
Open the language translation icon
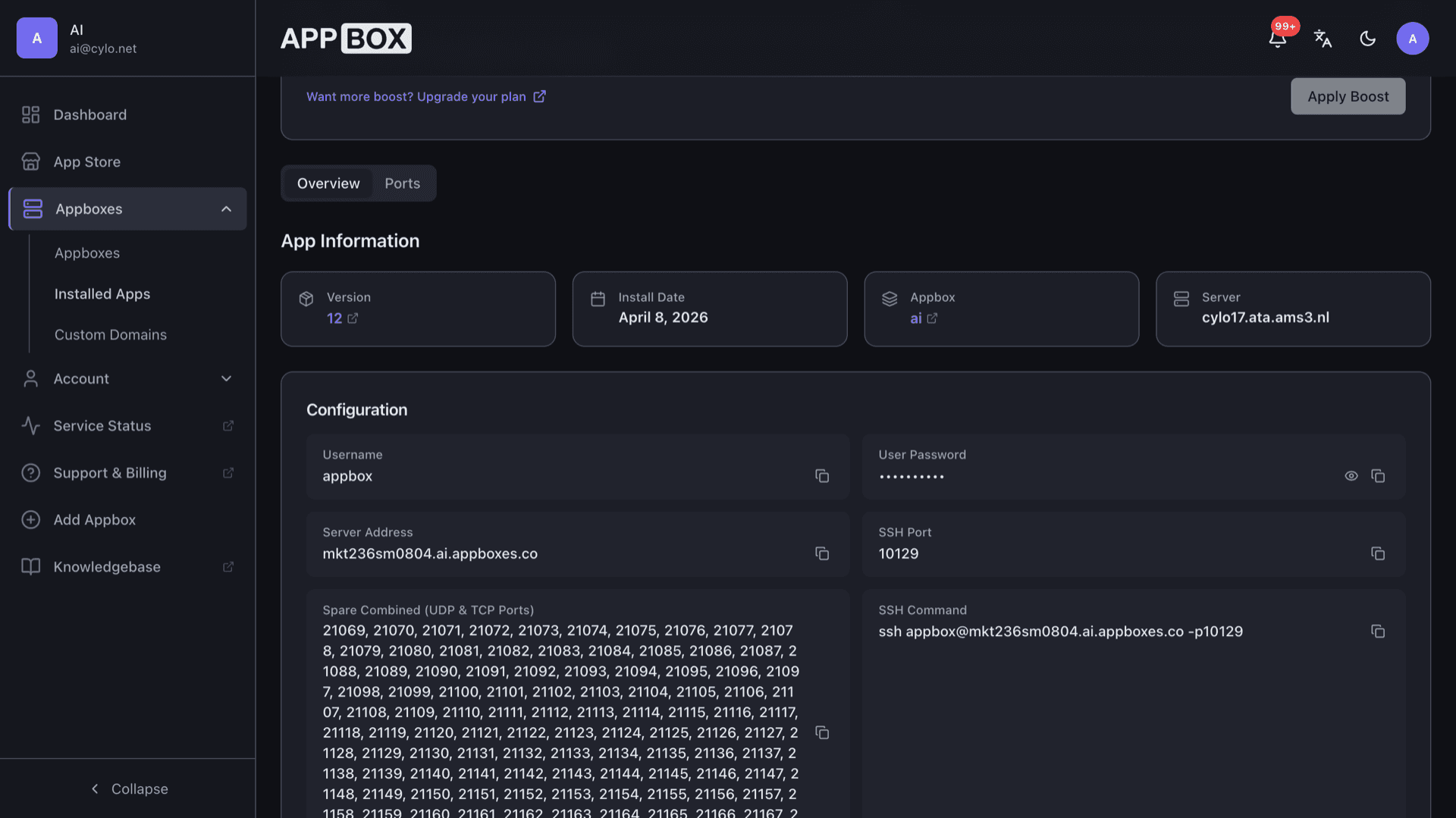tap(1323, 39)
